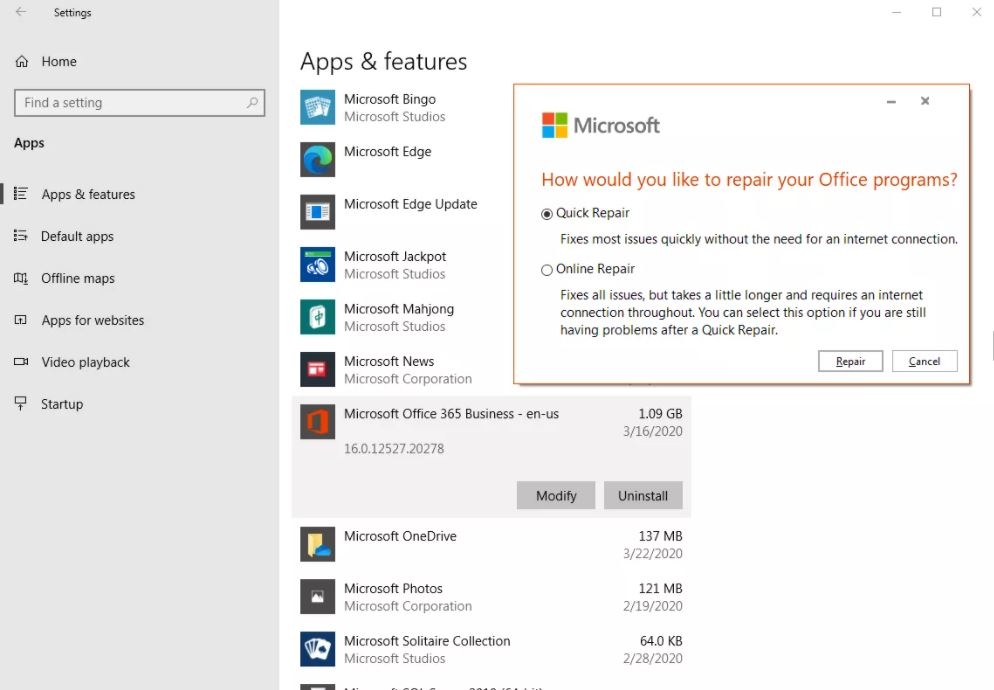This screenshot has height=690, width=994.
Task: Click the Microsoft Jackpot app icon
Action: point(317,265)
